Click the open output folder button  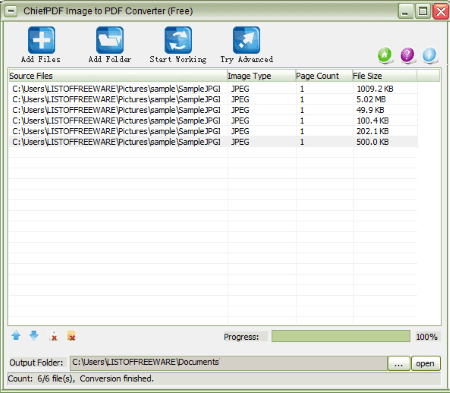pos(426,363)
